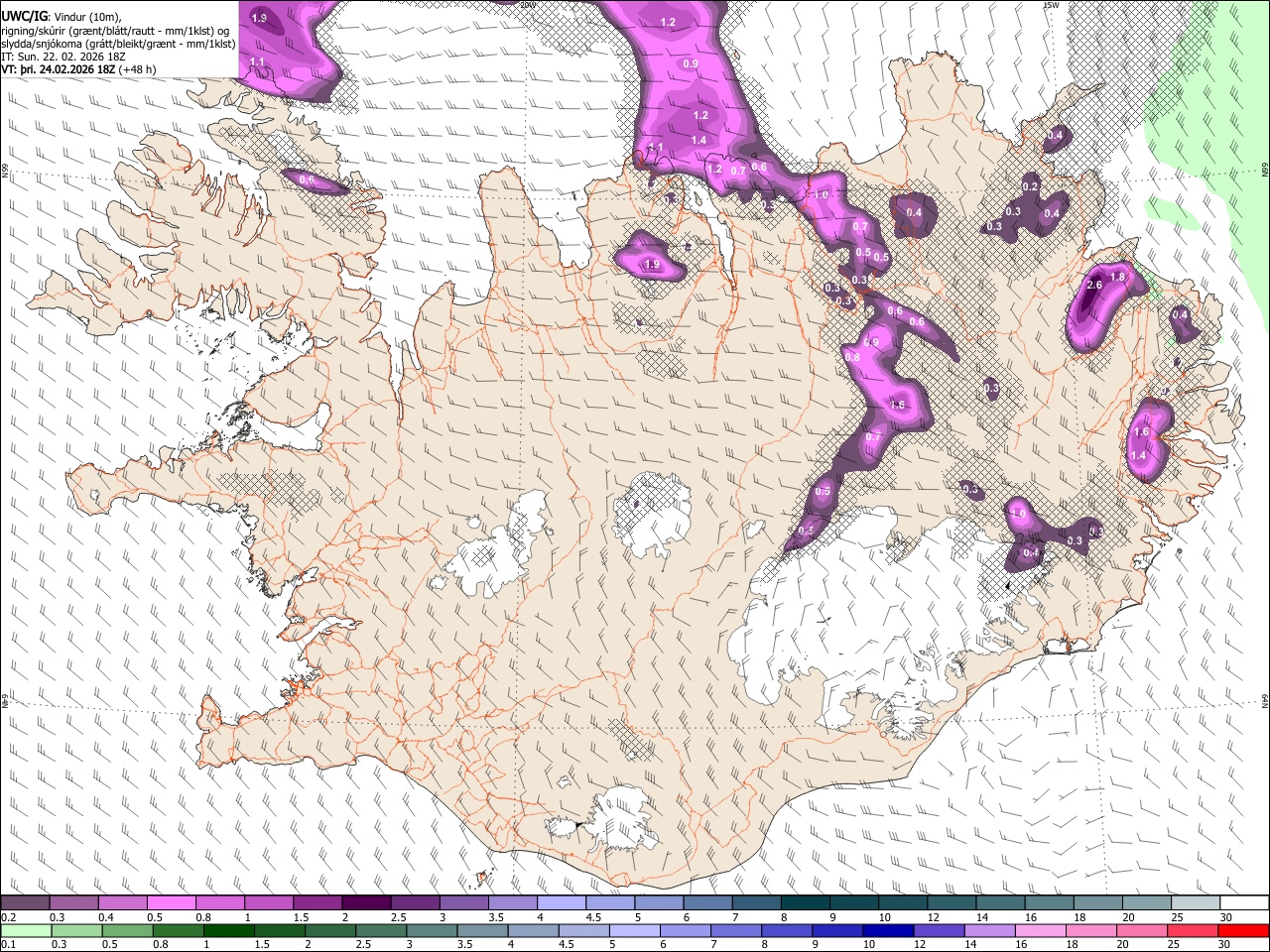Pick the light gray swatch starting at 25 in the snow legend

[x=1195, y=903]
